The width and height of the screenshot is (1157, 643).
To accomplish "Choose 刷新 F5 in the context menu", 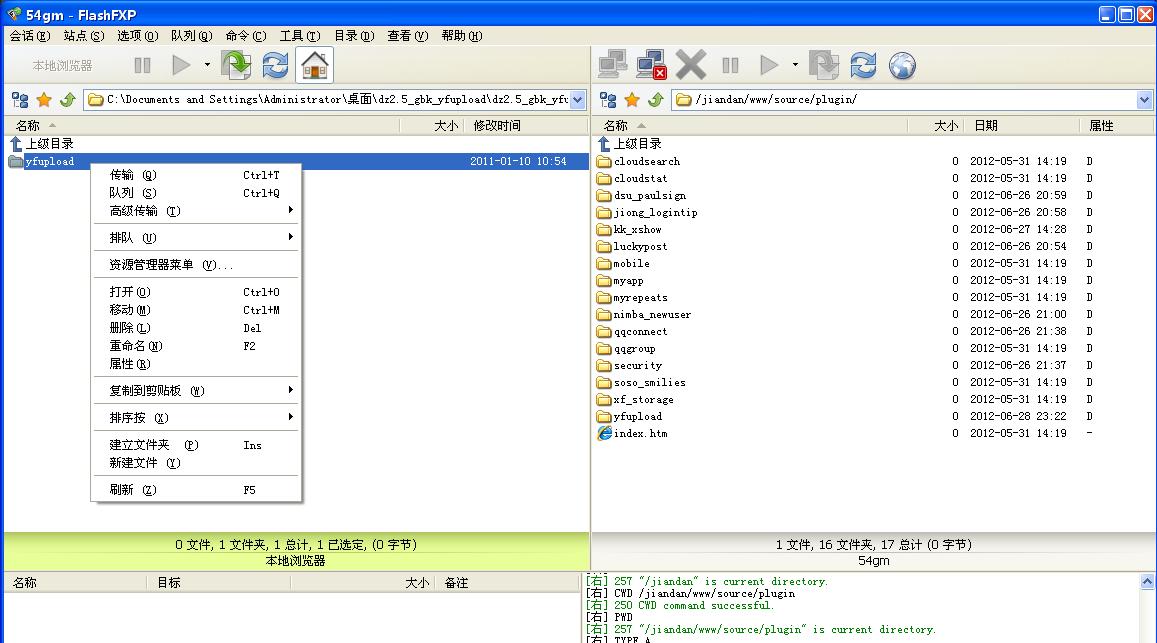I will click(x=196, y=490).
